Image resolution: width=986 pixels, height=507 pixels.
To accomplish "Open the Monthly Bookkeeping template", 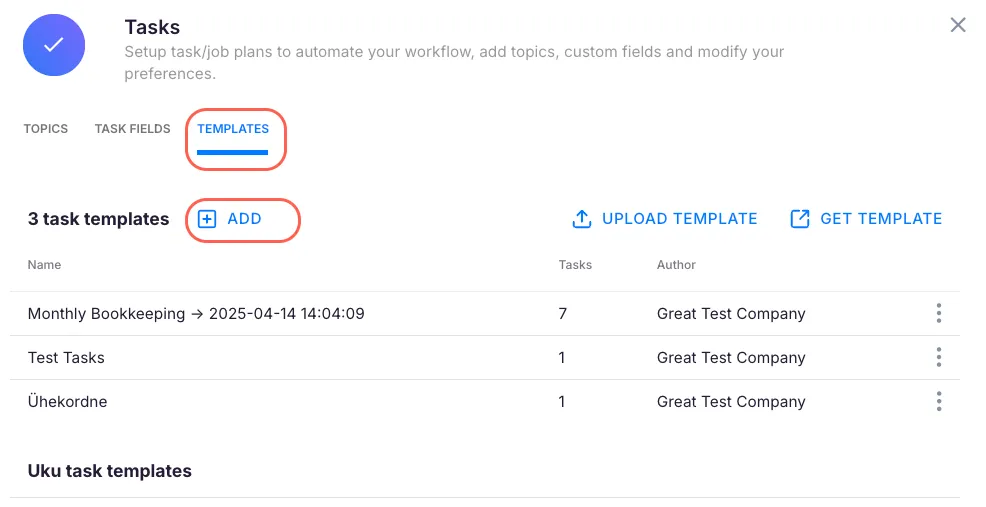I will coord(196,314).
